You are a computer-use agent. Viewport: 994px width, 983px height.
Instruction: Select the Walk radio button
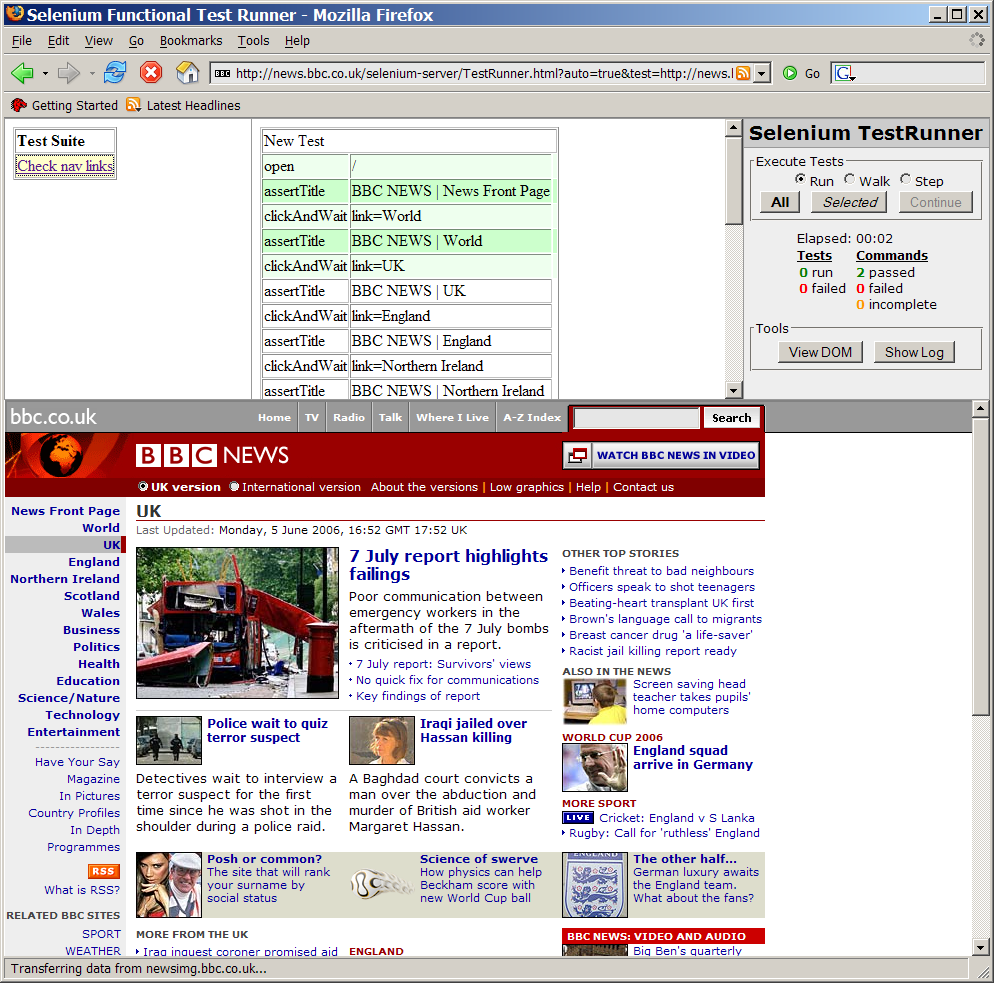849,179
